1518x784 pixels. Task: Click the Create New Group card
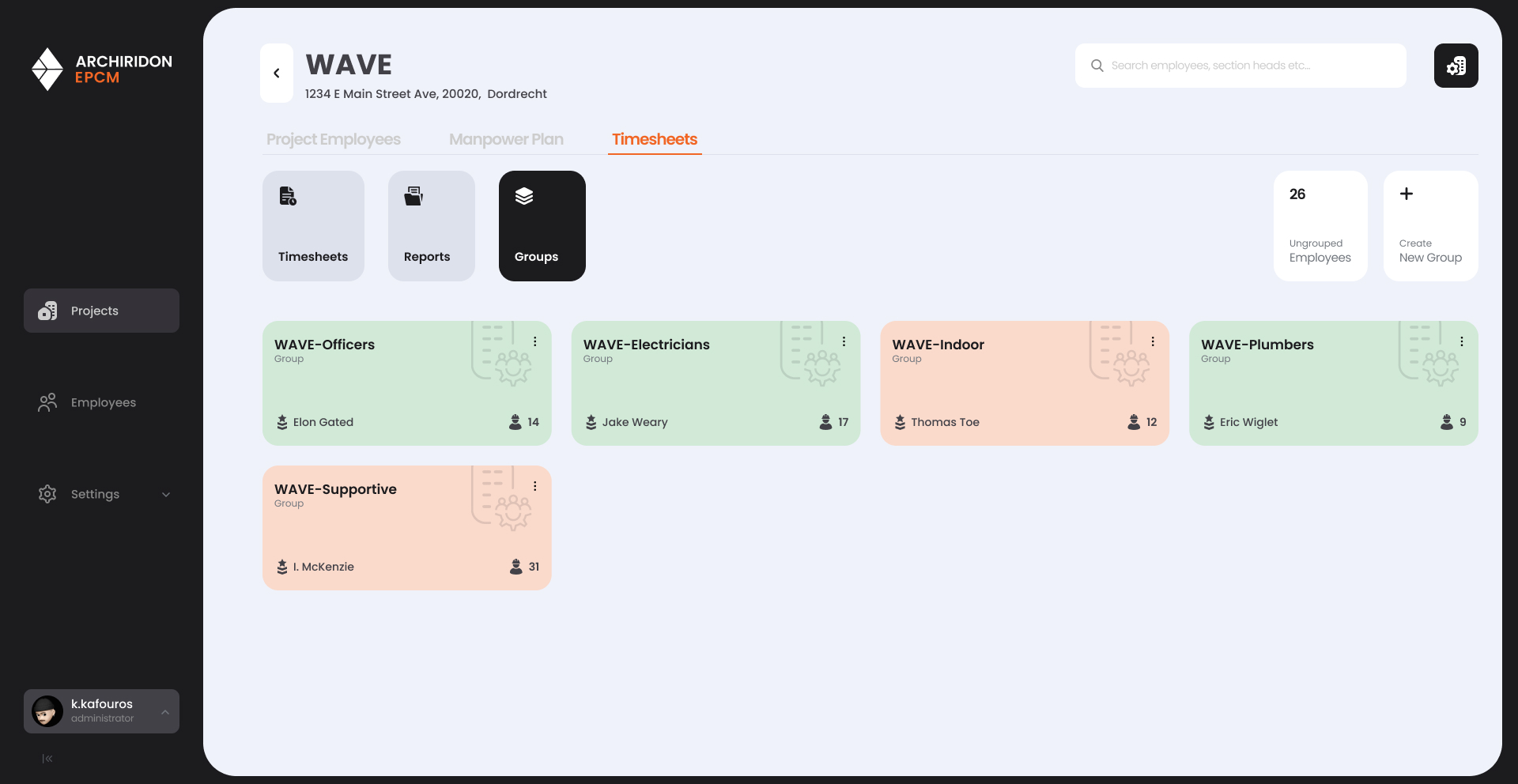(x=1431, y=226)
